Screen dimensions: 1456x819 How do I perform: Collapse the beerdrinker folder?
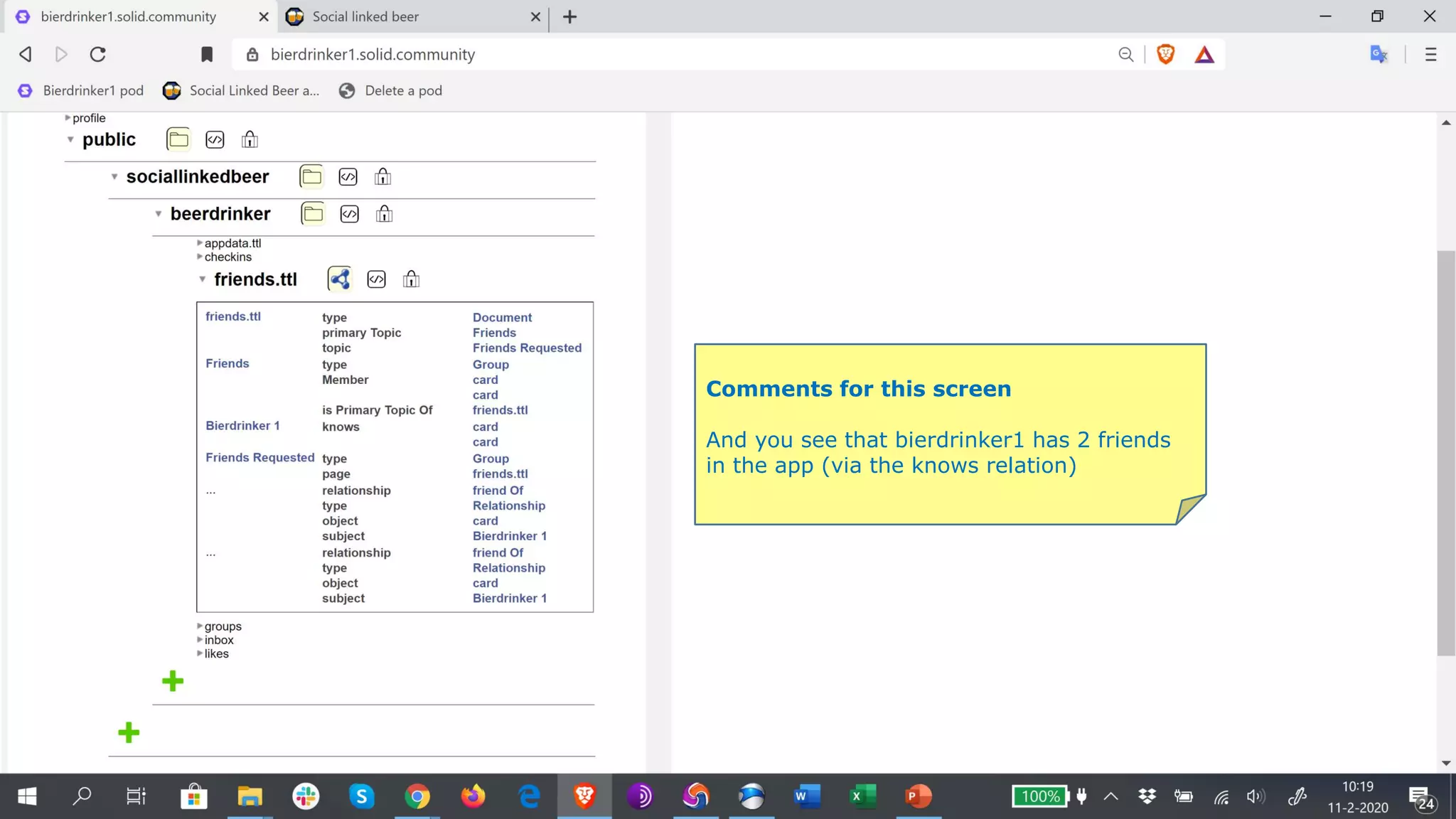[x=159, y=213]
